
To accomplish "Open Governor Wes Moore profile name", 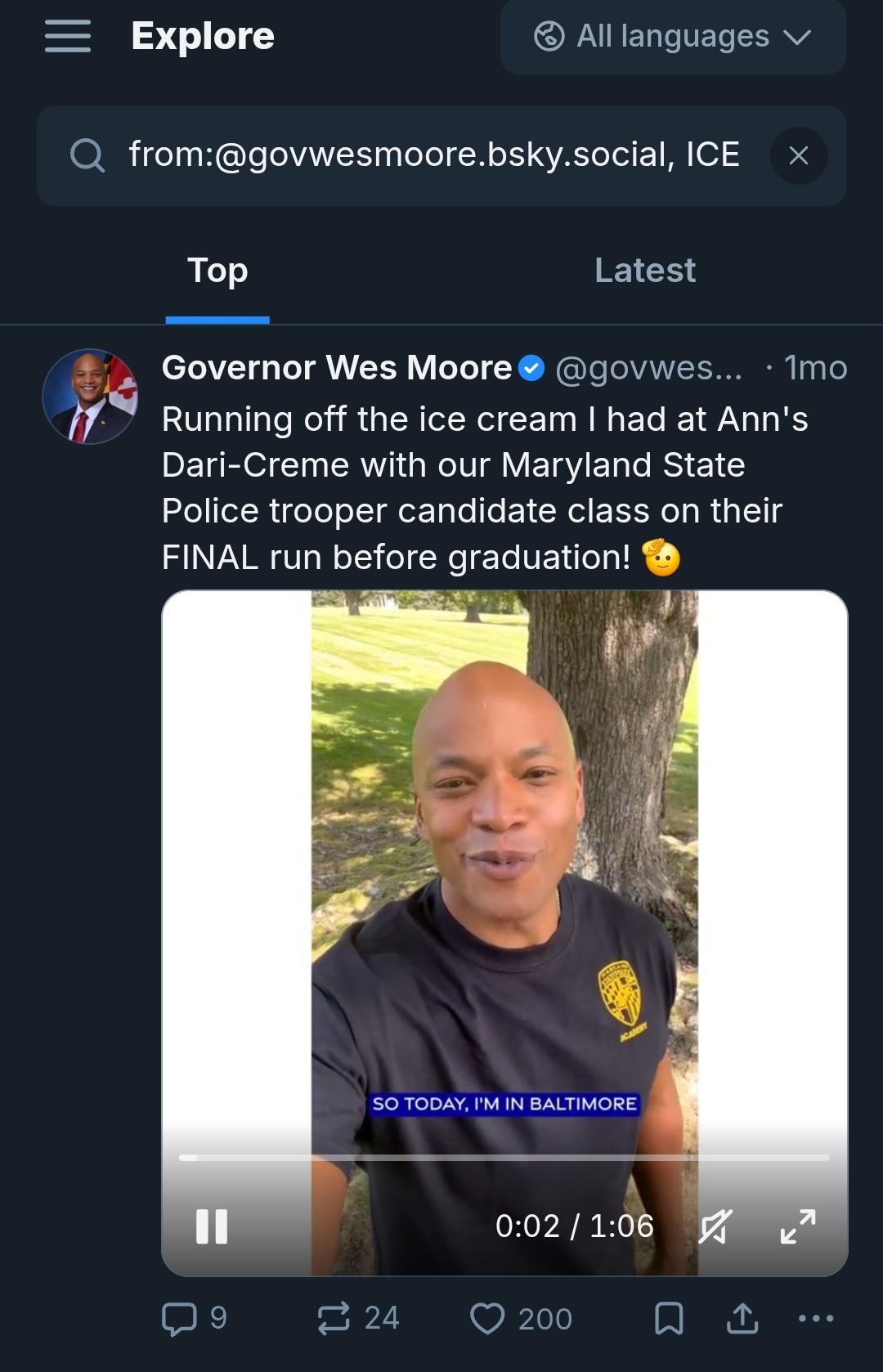I will pos(337,368).
